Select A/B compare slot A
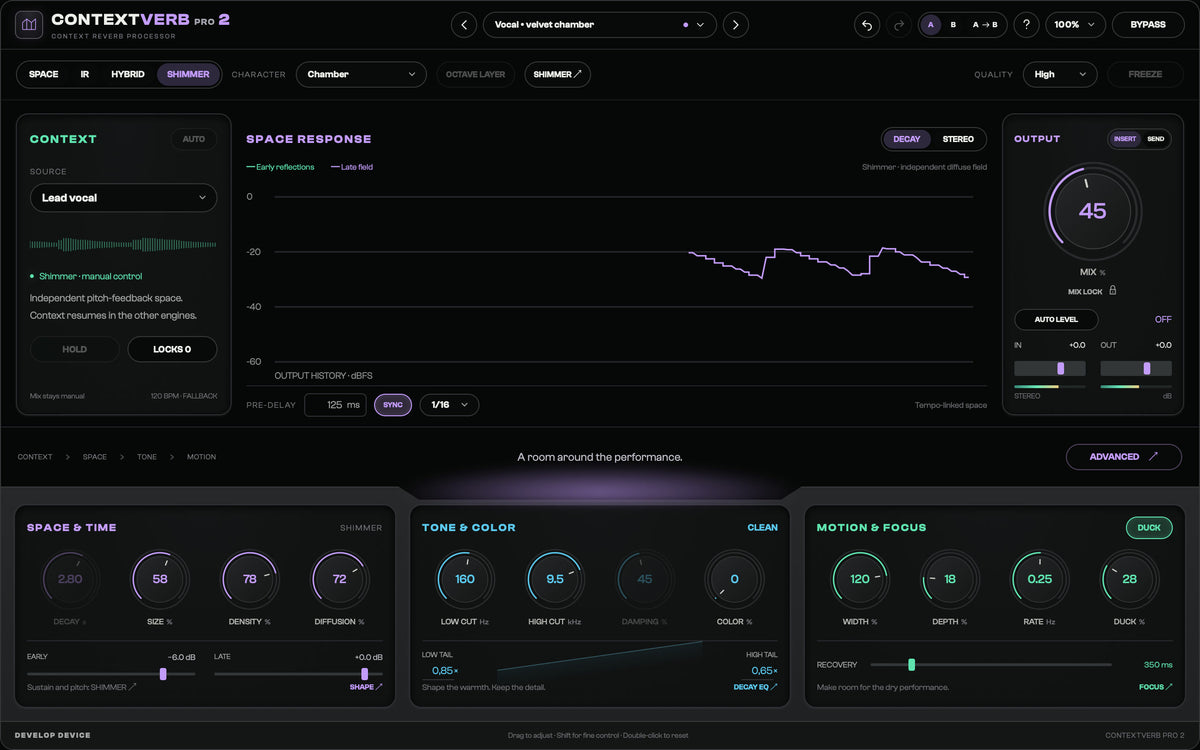This screenshot has height=750, width=1200. pyautogui.click(x=931, y=24)
